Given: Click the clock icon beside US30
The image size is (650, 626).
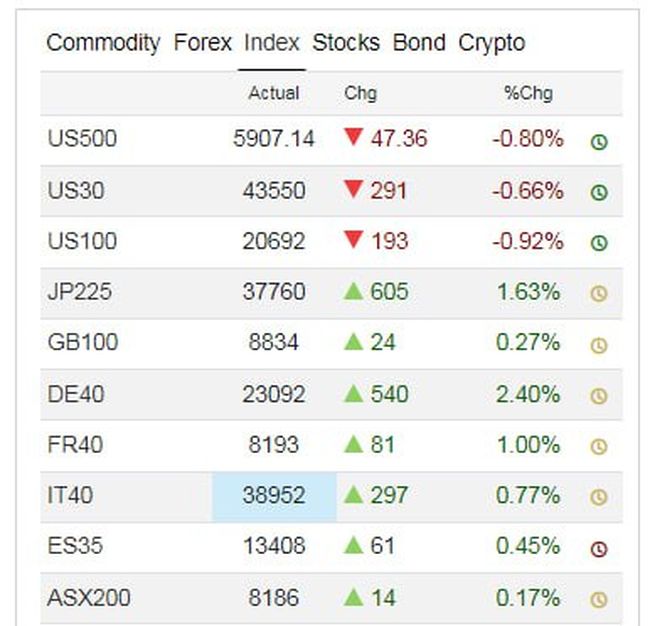Looking at the screenshot, I should 599,192.
